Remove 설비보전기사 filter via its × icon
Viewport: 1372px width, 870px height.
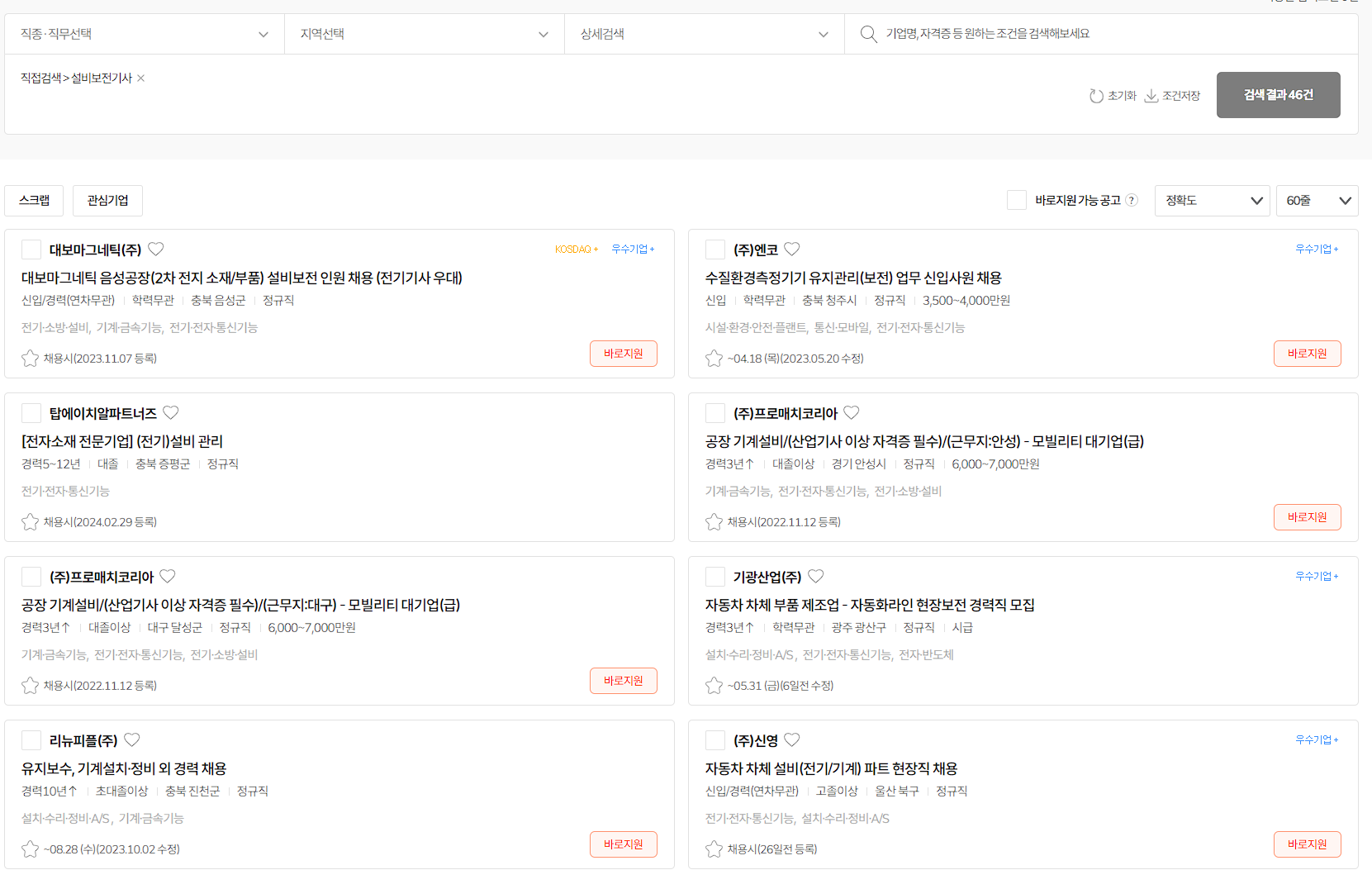140,78
